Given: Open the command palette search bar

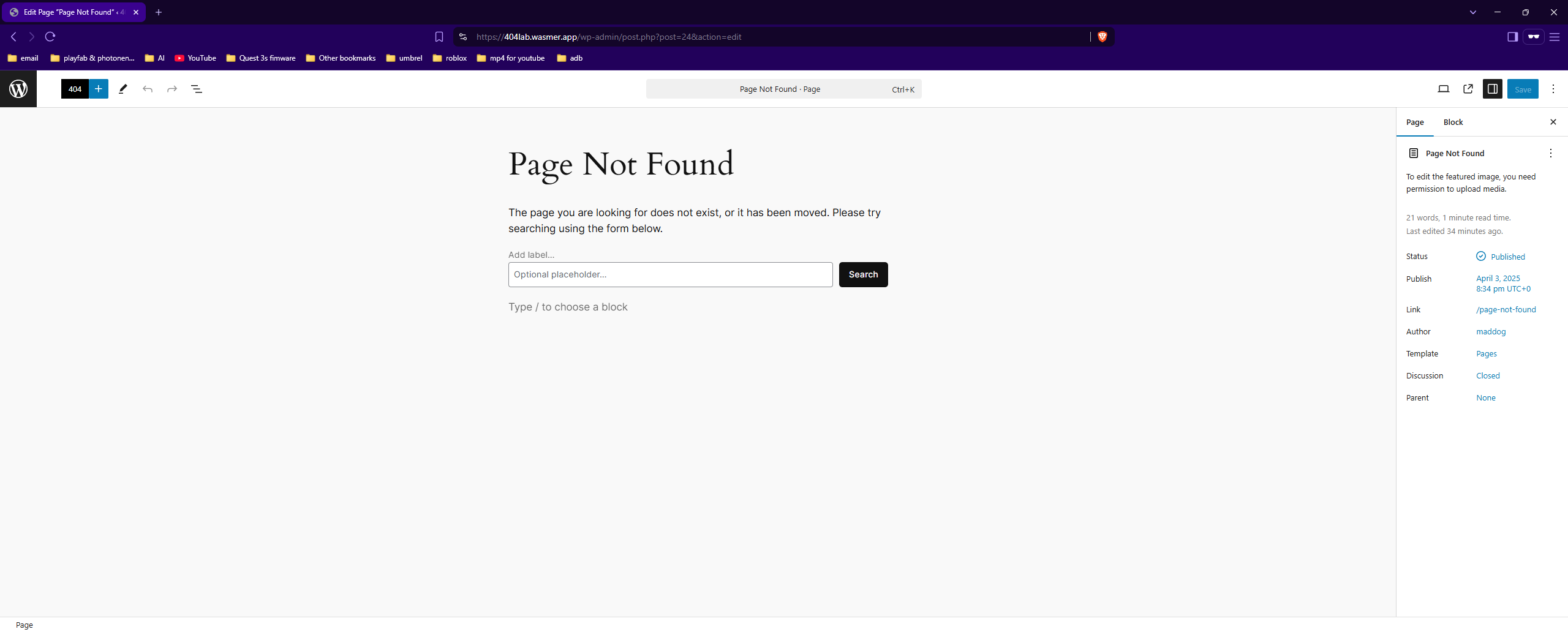Looking at the screenshot, I should (783, 89).
